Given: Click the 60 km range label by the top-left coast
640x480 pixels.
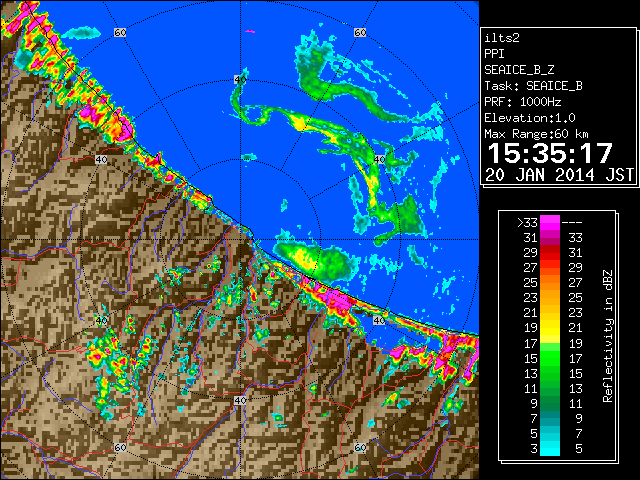Looking at the screenshot, I should pos(120,32).
